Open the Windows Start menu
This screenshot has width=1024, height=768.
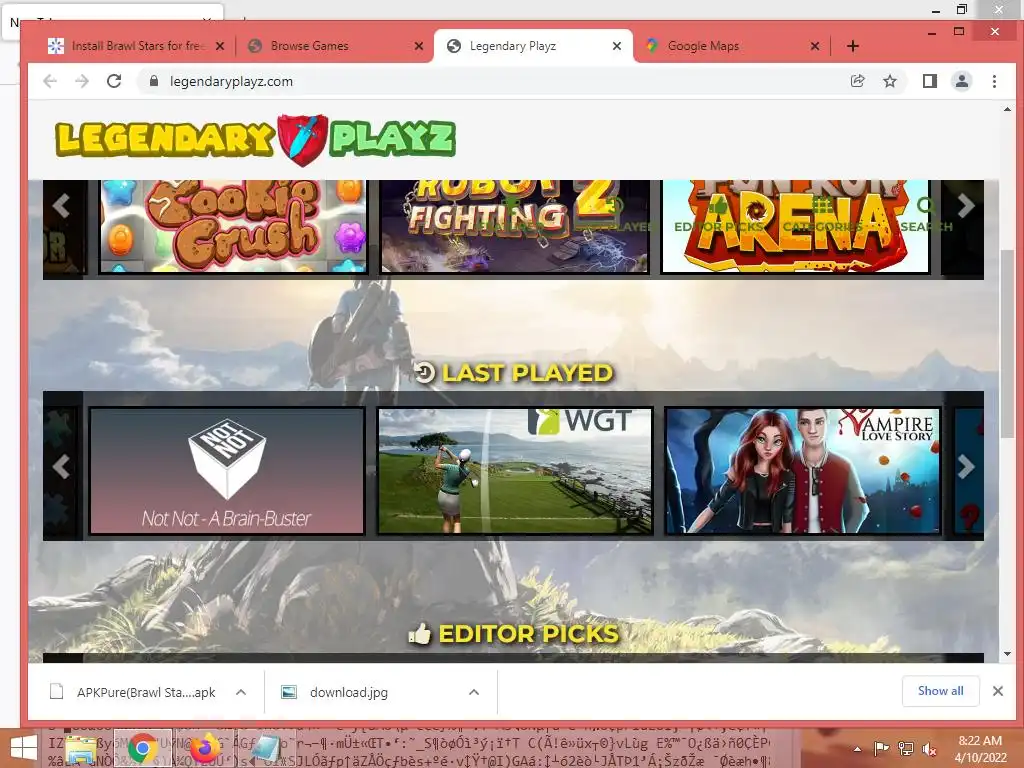pos(24,748)
